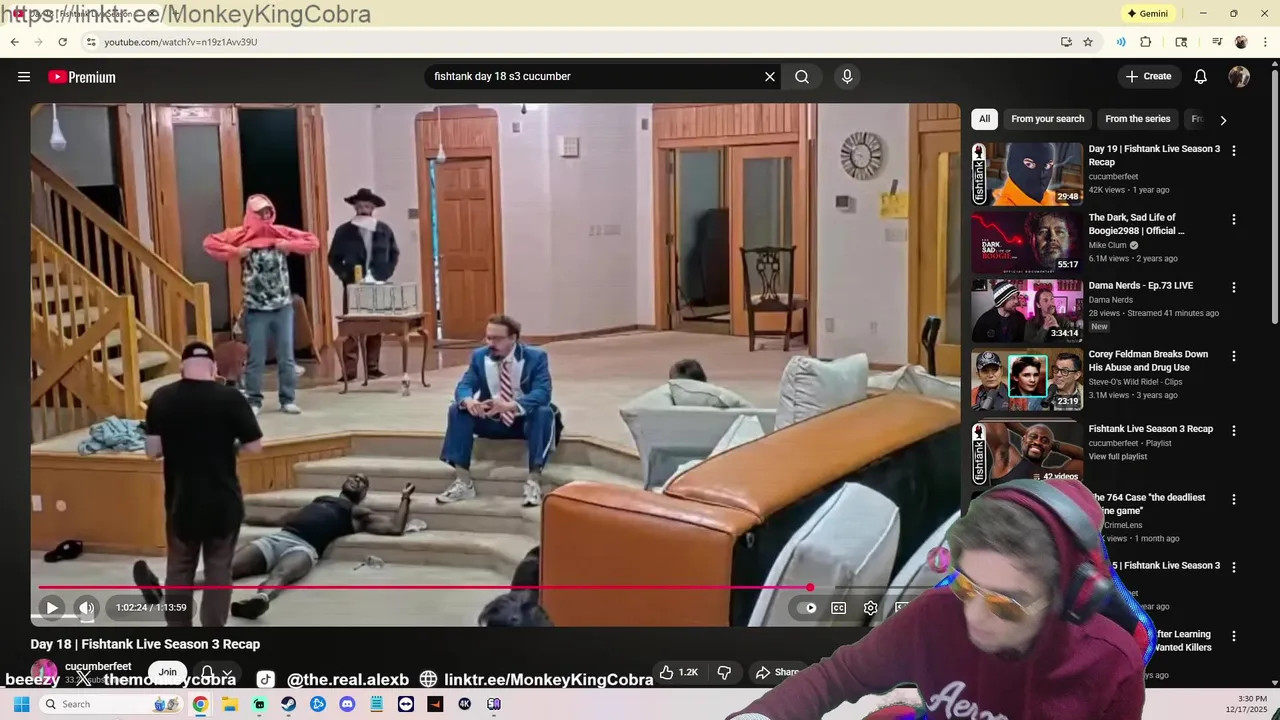Open the Notepad taskbar icon
Viewport: 1280px width, 720px height.
click(376, 704)
